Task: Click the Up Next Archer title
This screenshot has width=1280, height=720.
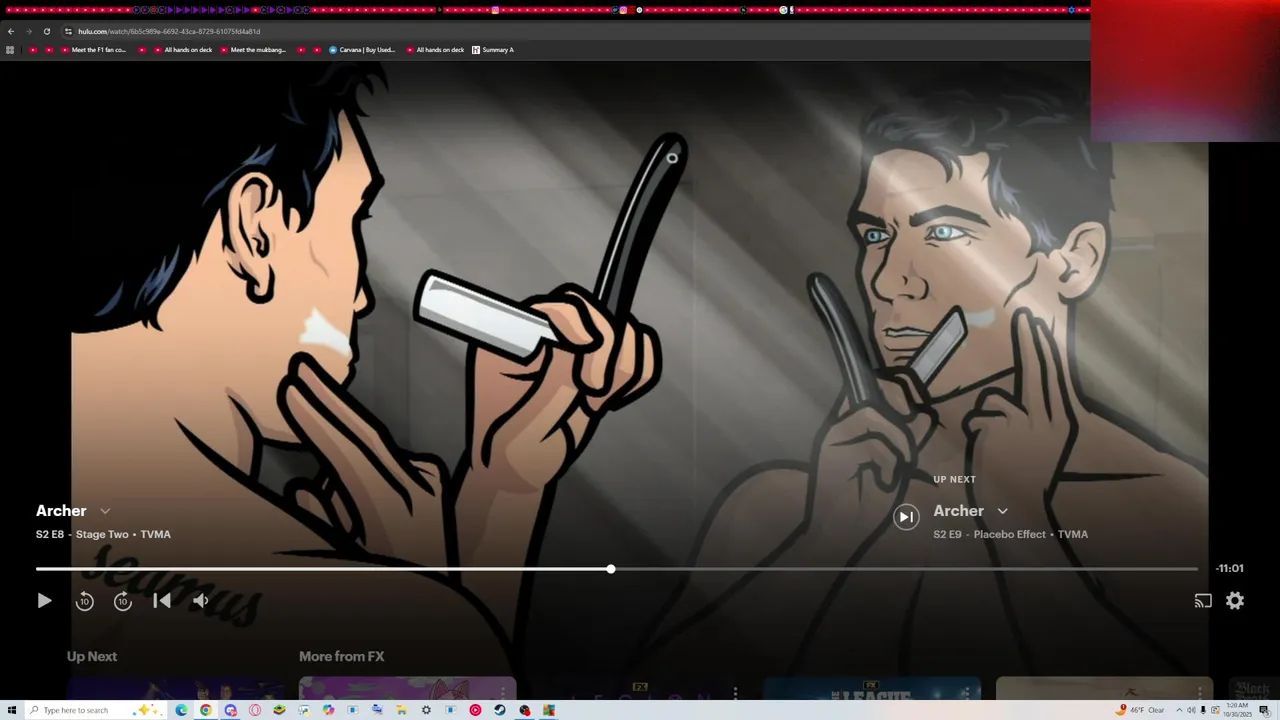Action: 958,511
